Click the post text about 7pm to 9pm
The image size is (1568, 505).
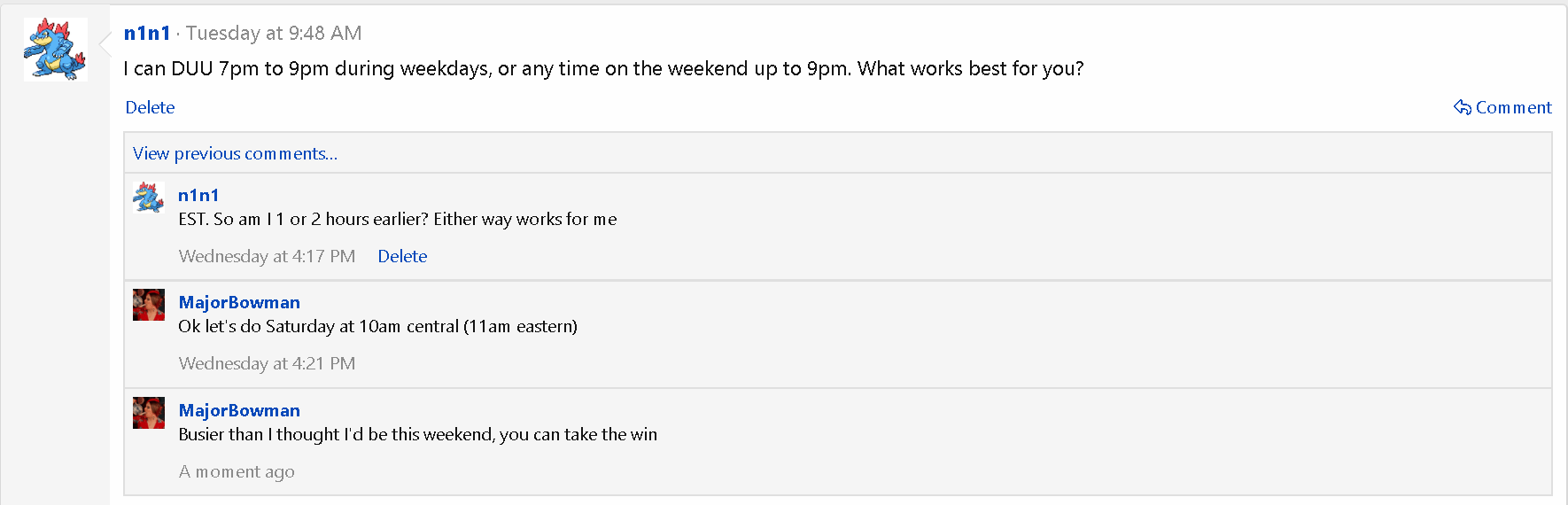point(603,68)
